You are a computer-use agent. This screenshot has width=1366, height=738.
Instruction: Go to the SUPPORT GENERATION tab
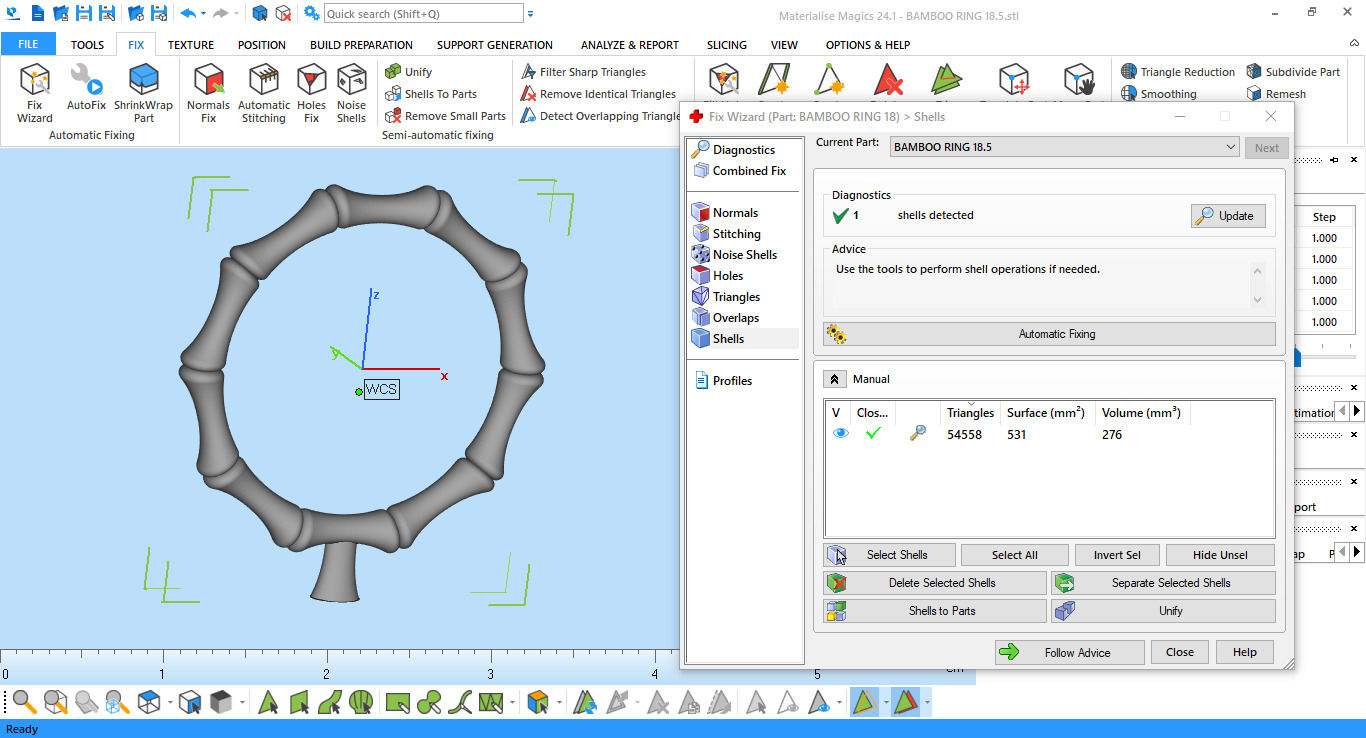tap(495, 45)
